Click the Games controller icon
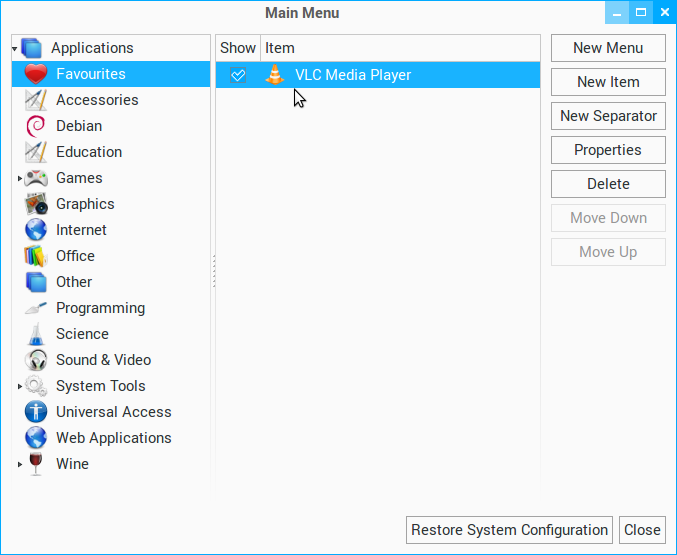 pyautogui.click(x=36, y=178)
